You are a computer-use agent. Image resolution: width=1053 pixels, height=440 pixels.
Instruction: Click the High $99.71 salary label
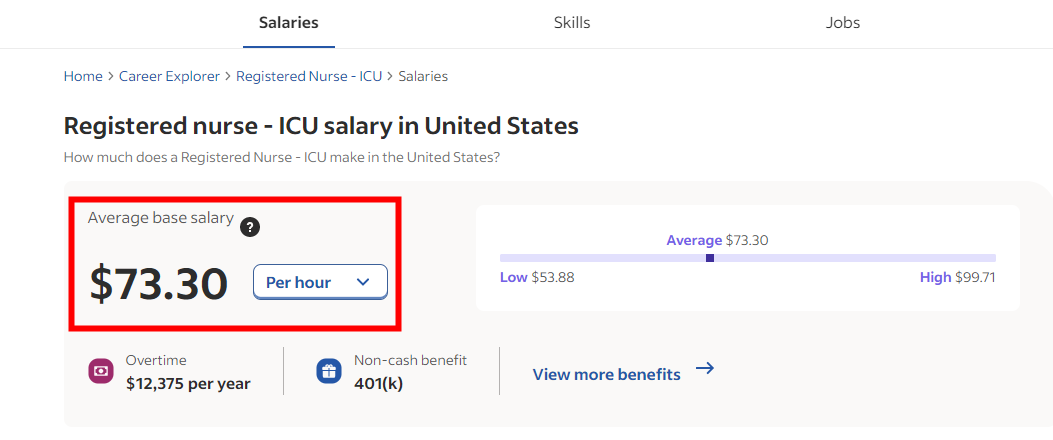click(958, 277)
